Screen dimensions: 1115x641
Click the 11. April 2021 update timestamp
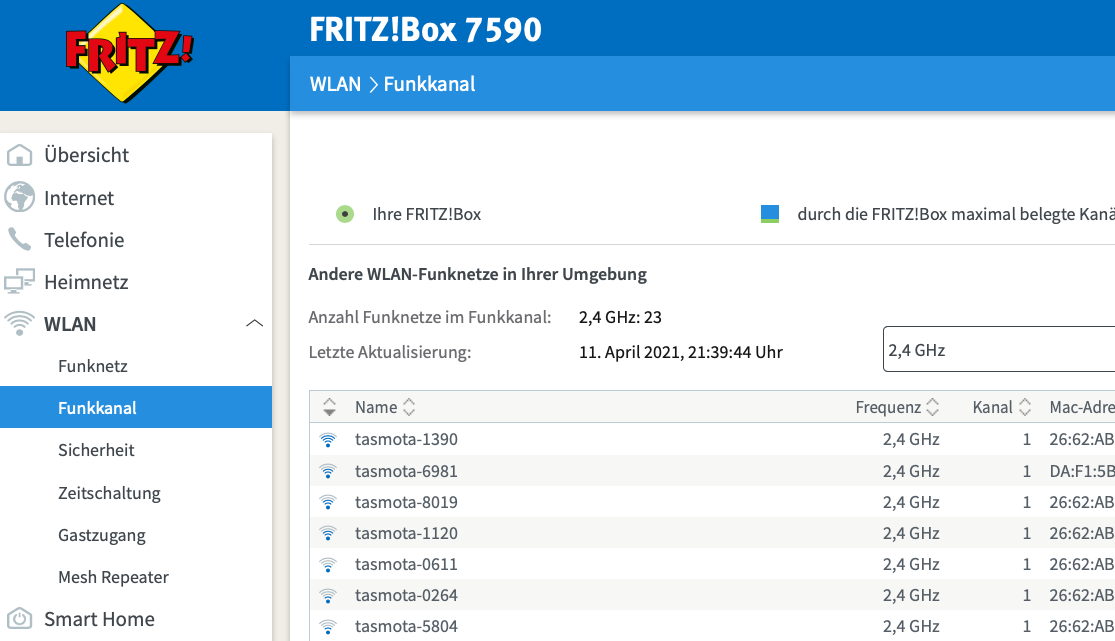pos(681,352)
